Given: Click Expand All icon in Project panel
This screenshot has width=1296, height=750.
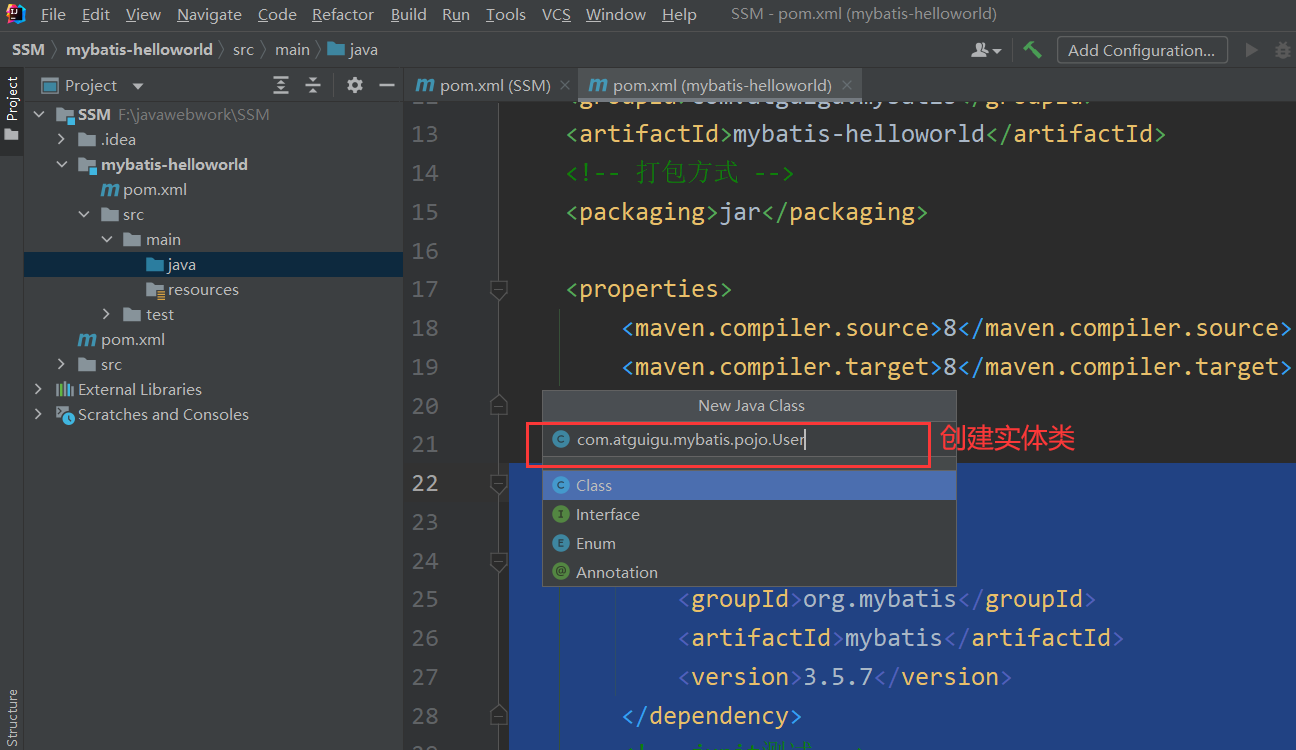Looking at the screenshot, I should pos(282,85).
